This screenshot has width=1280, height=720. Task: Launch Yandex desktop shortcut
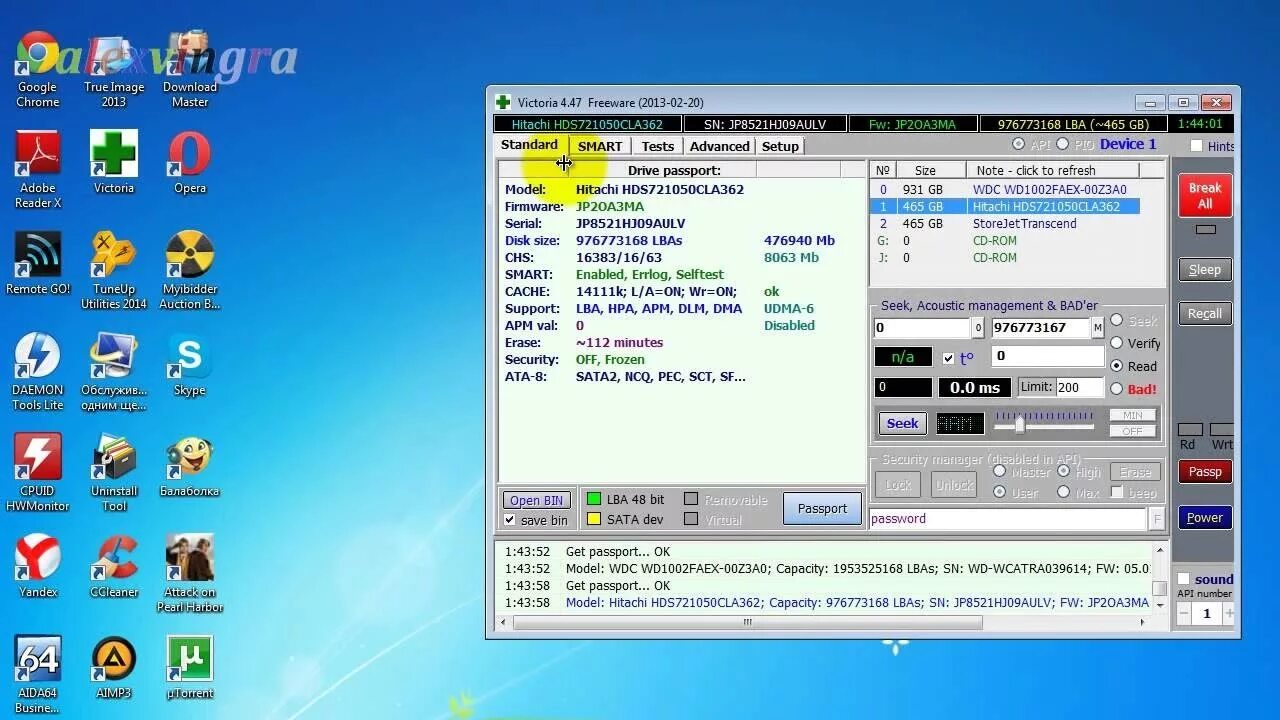point(38,566)
